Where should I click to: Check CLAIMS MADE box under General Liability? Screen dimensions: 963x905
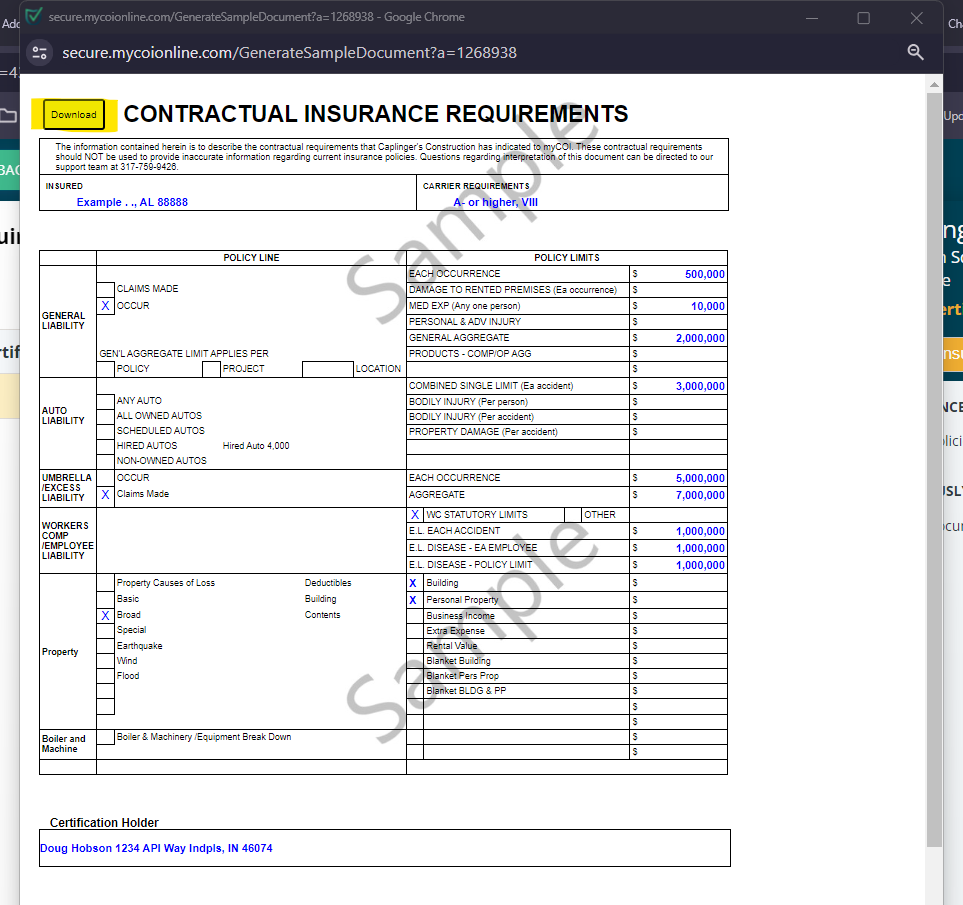click(x=105, y=289)
